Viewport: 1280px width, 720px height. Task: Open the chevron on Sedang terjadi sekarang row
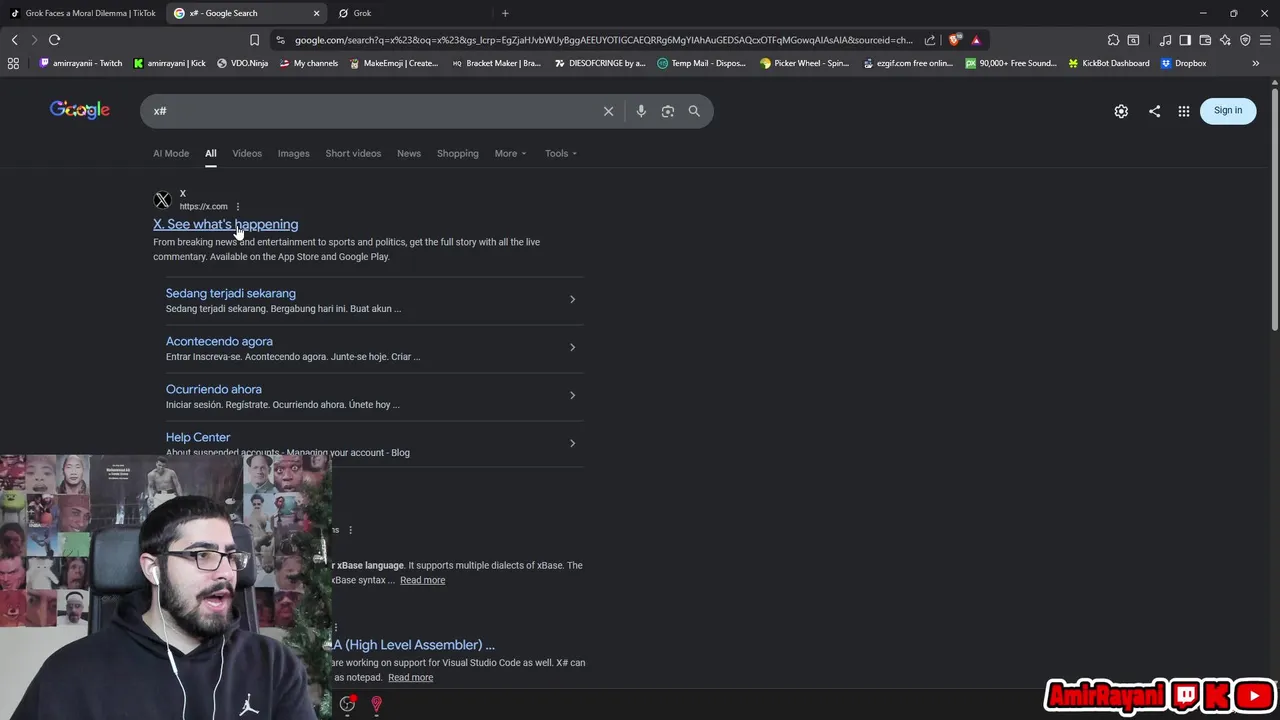[572, 299]
